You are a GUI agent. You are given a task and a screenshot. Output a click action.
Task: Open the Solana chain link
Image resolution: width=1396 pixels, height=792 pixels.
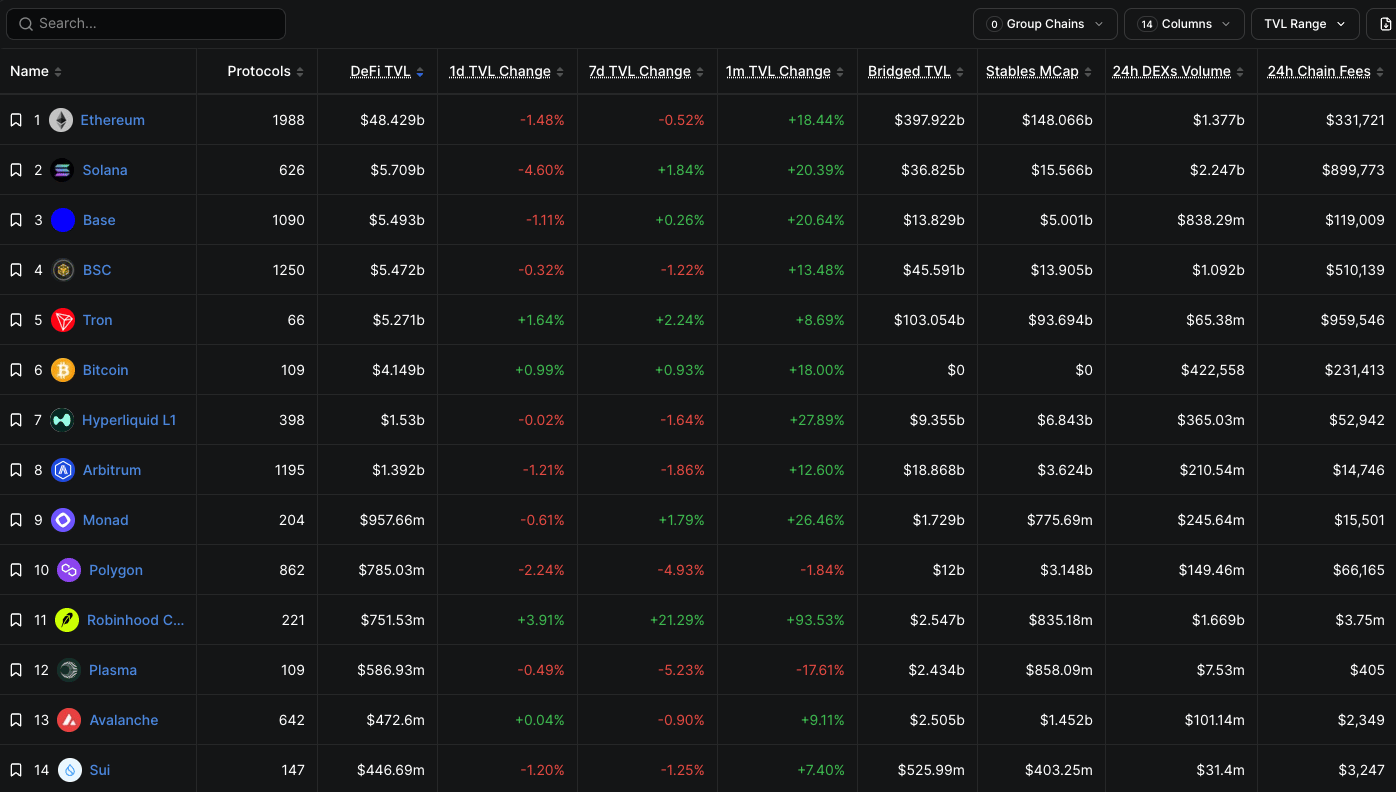tap(105, 170)
